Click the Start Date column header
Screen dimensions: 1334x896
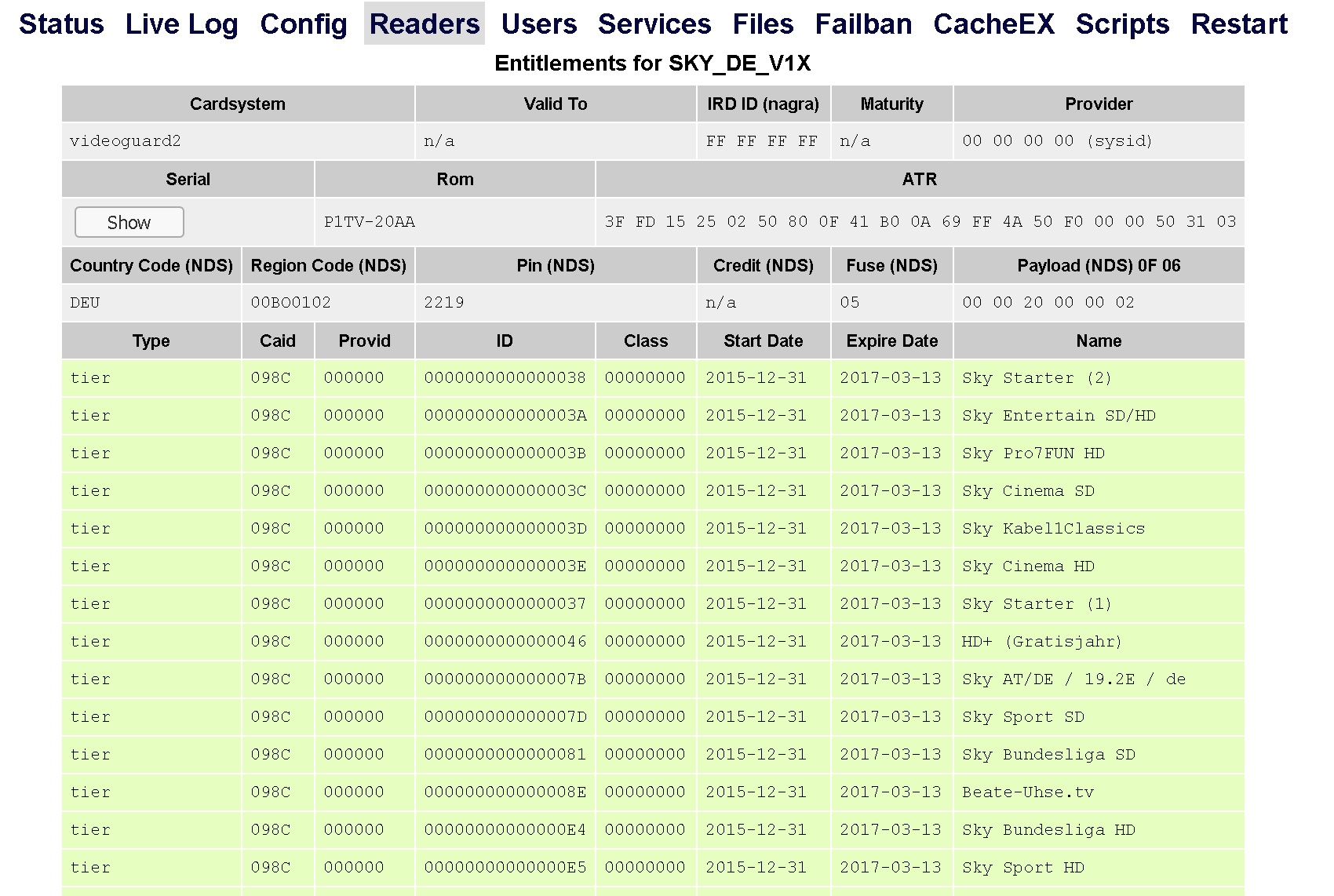[x=763, y=341]
